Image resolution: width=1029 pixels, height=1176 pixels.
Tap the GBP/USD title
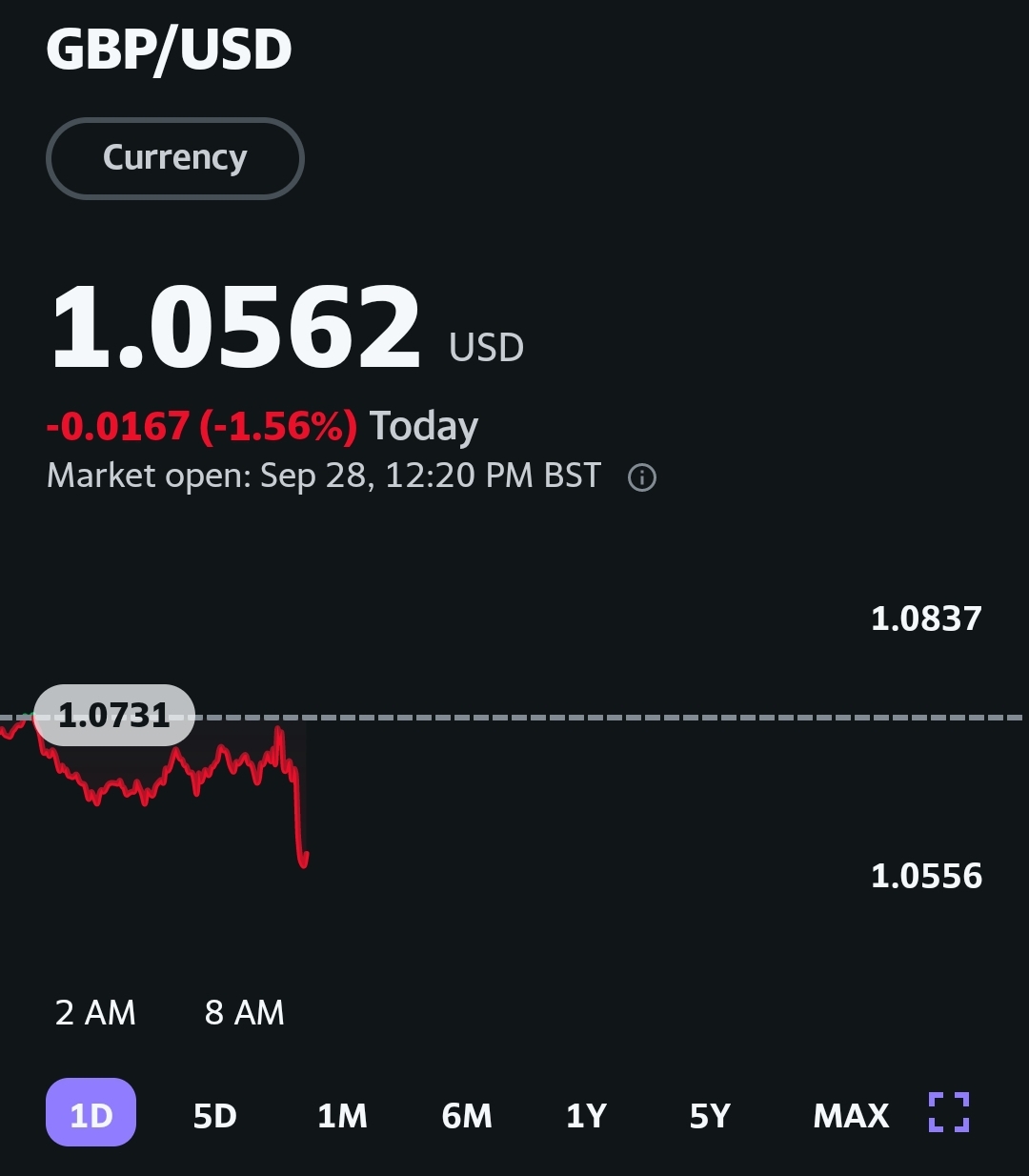point(169,49)
